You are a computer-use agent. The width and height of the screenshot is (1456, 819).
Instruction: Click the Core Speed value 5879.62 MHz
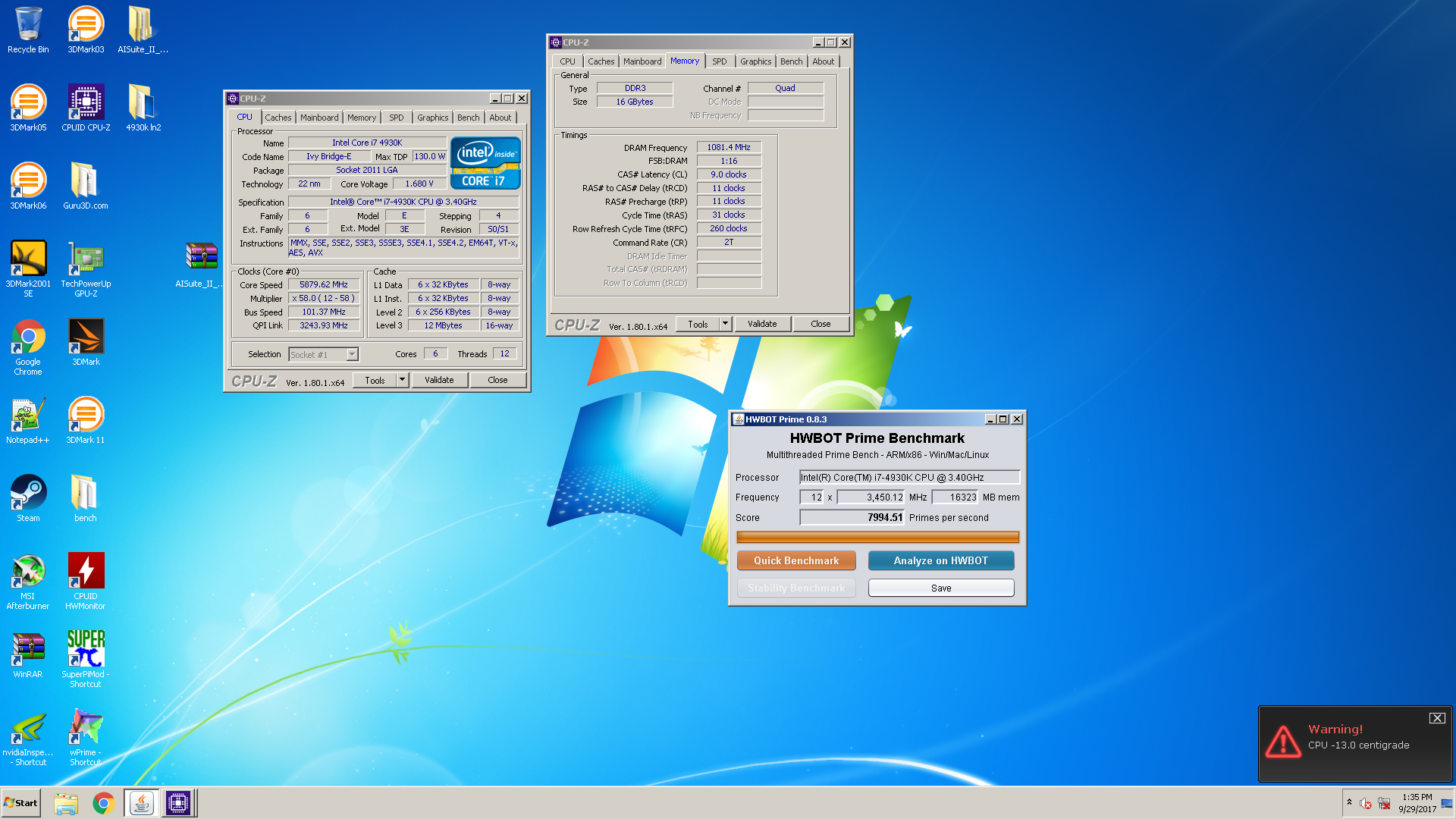coord(324,284)
